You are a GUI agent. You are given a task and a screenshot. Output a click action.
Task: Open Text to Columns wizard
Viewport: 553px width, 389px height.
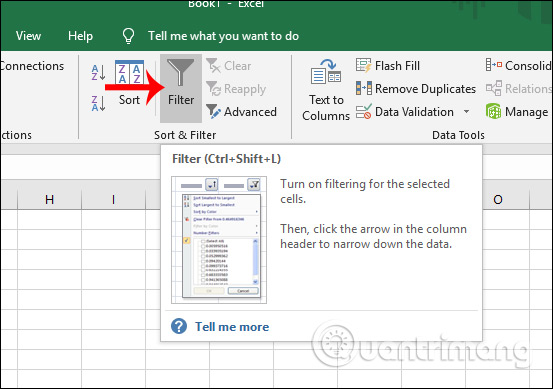[x=326, y=90]
